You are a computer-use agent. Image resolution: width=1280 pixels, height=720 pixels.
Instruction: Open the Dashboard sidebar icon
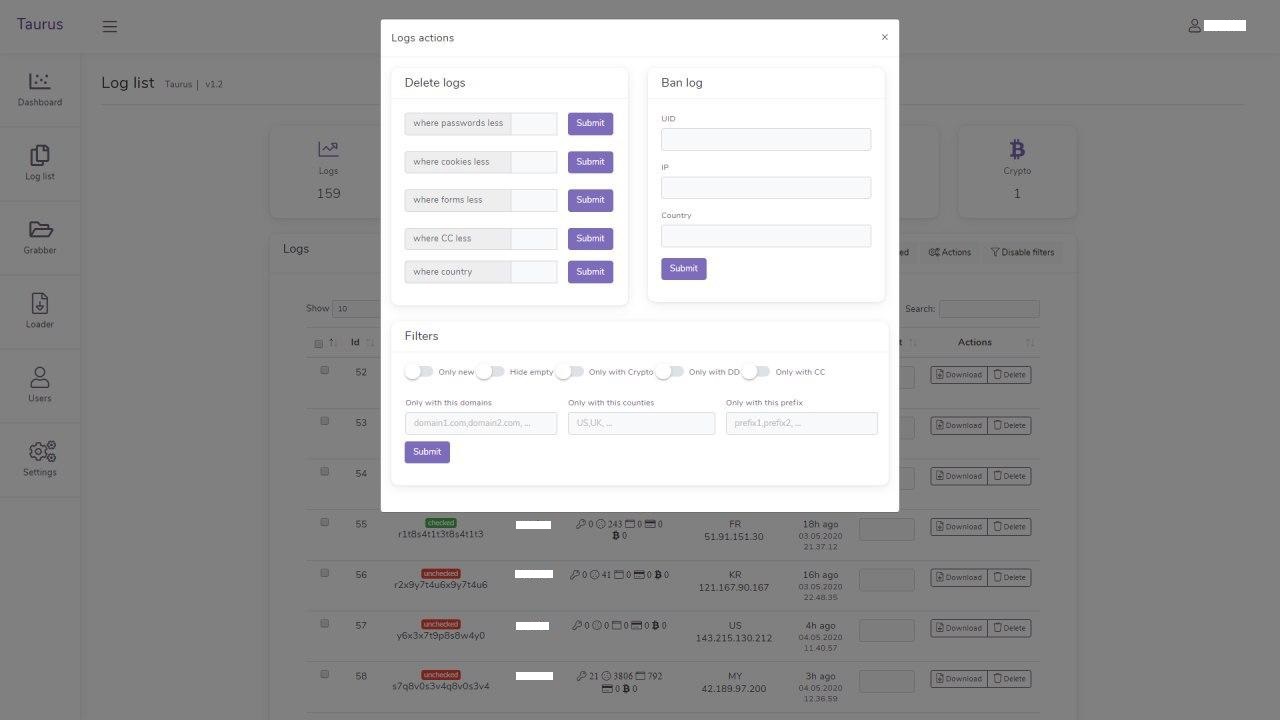(x=40, y=81)
